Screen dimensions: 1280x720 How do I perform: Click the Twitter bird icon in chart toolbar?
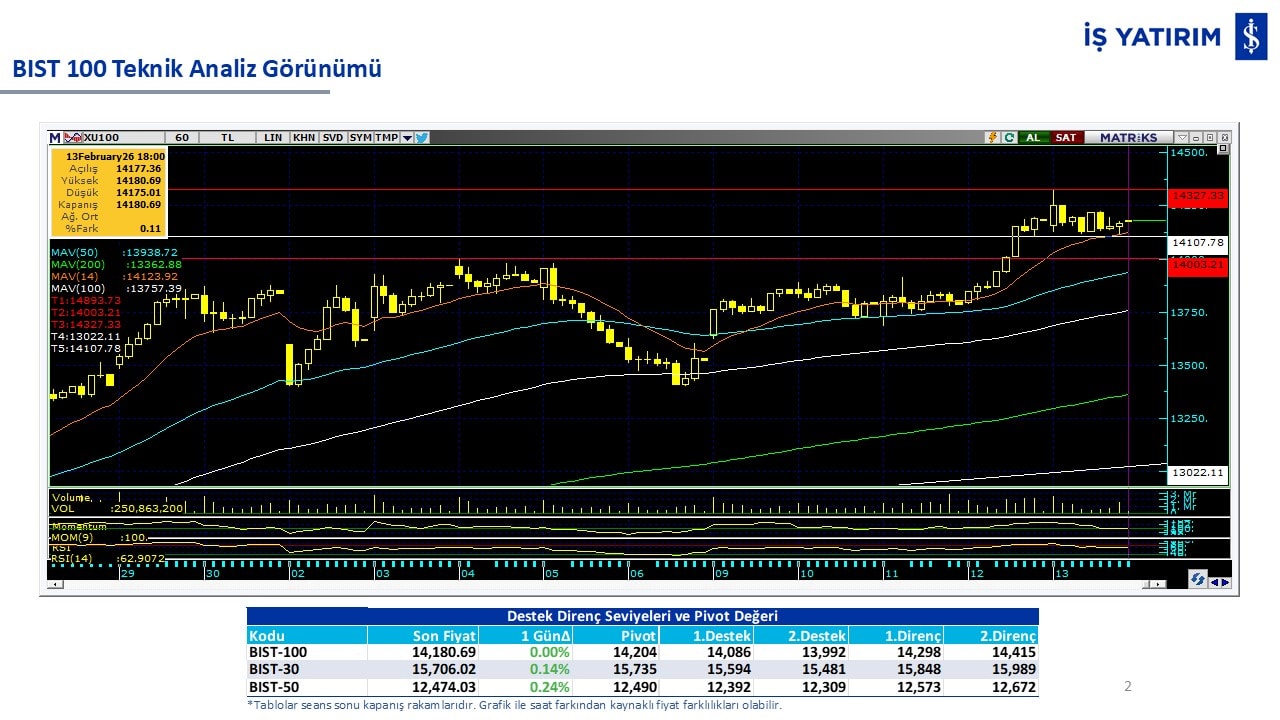pyautogui.click(x=422, y=138)
